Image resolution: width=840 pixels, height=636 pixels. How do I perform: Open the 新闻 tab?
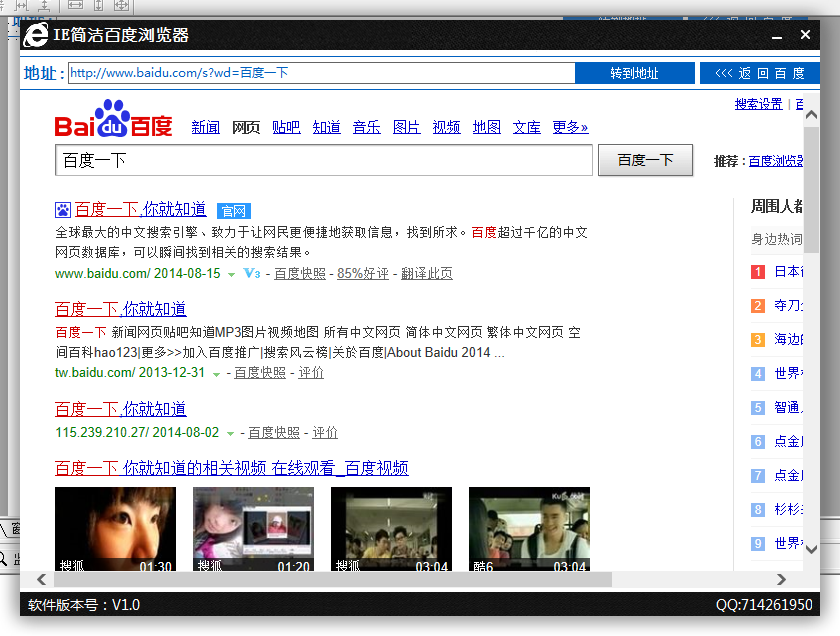click(206, 128)
